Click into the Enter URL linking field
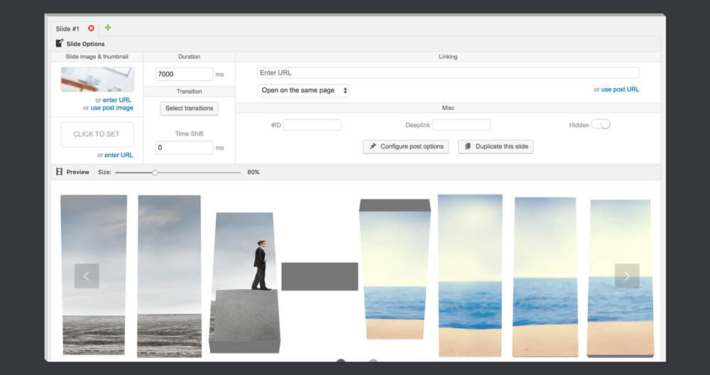 tap(448, 73)
